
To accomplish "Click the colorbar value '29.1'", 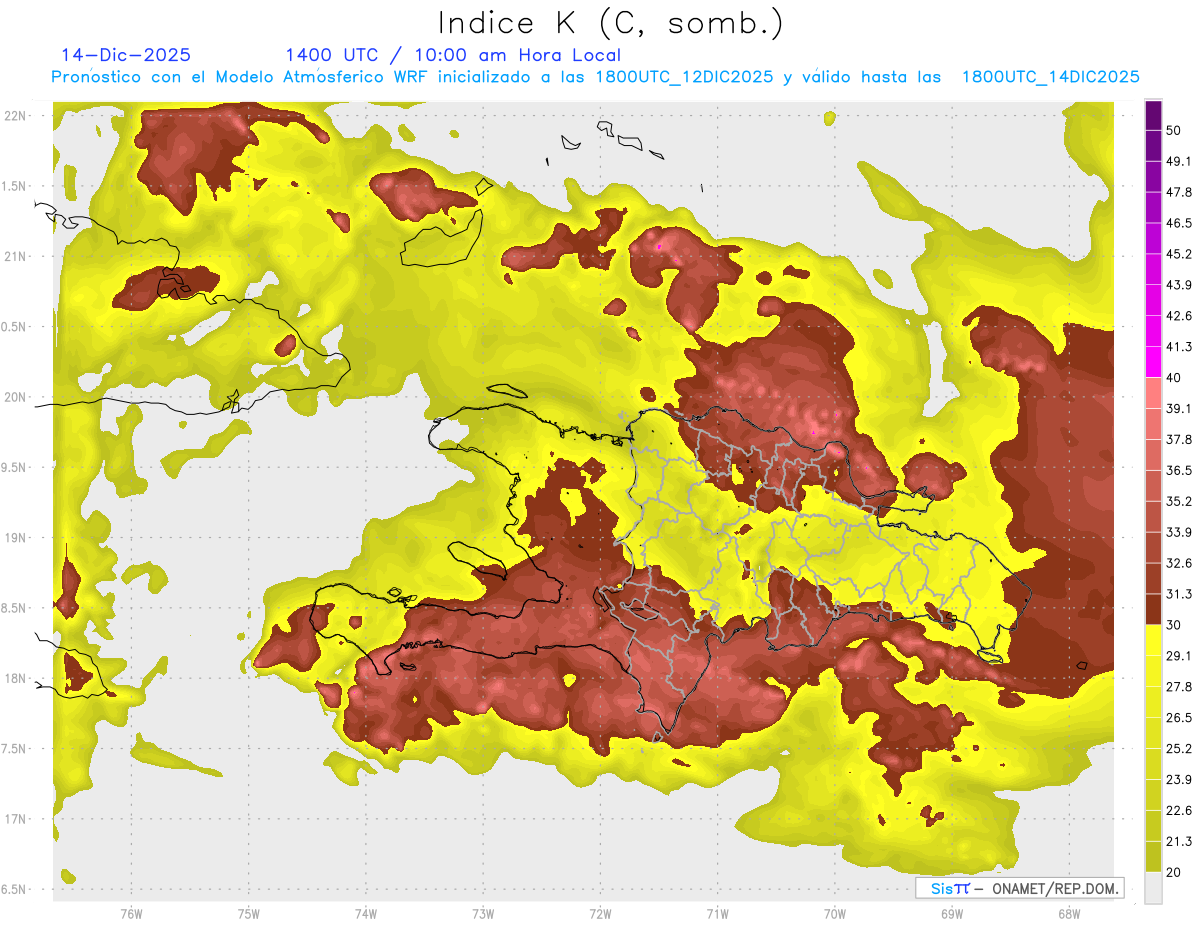I will click(x=1178, y=656).
